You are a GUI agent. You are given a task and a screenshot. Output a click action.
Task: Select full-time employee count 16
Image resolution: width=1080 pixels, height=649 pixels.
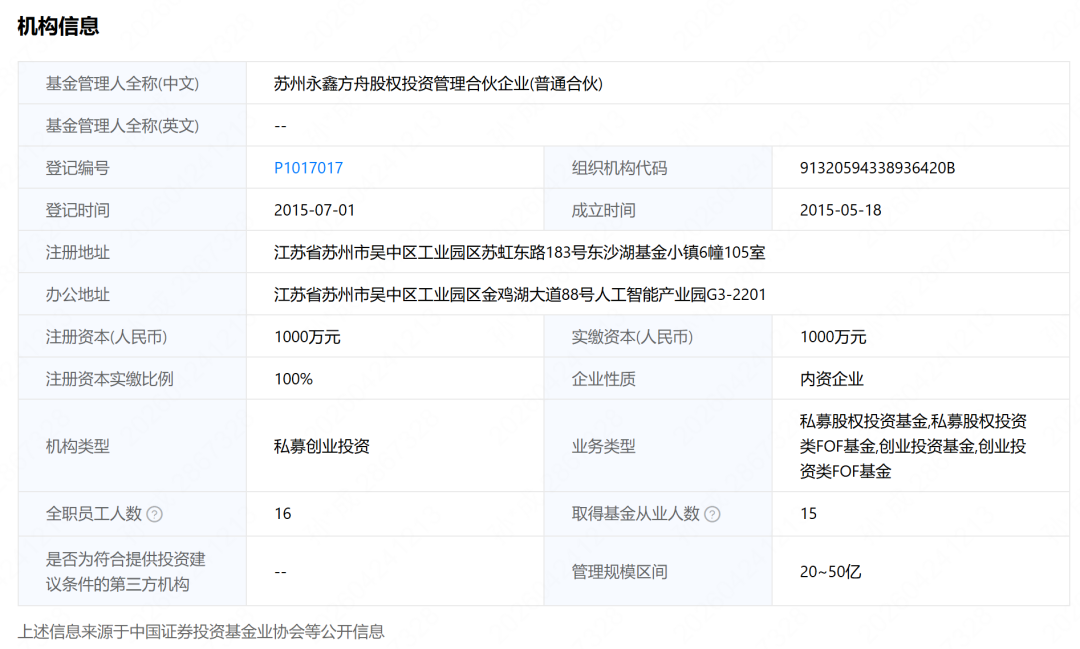tap(283, 514)
